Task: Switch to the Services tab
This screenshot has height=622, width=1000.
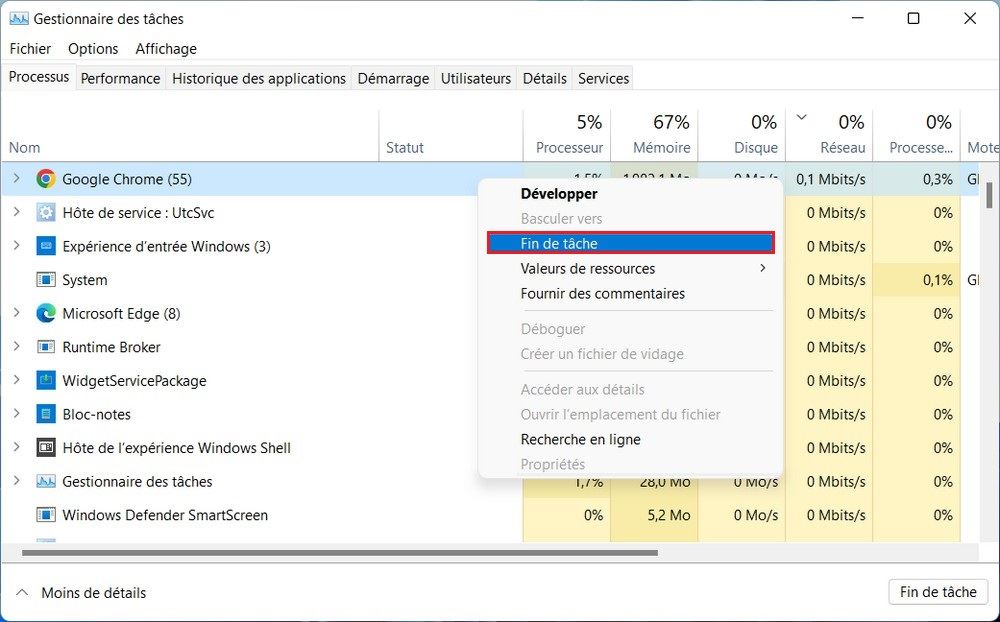Action: [603, 78]
